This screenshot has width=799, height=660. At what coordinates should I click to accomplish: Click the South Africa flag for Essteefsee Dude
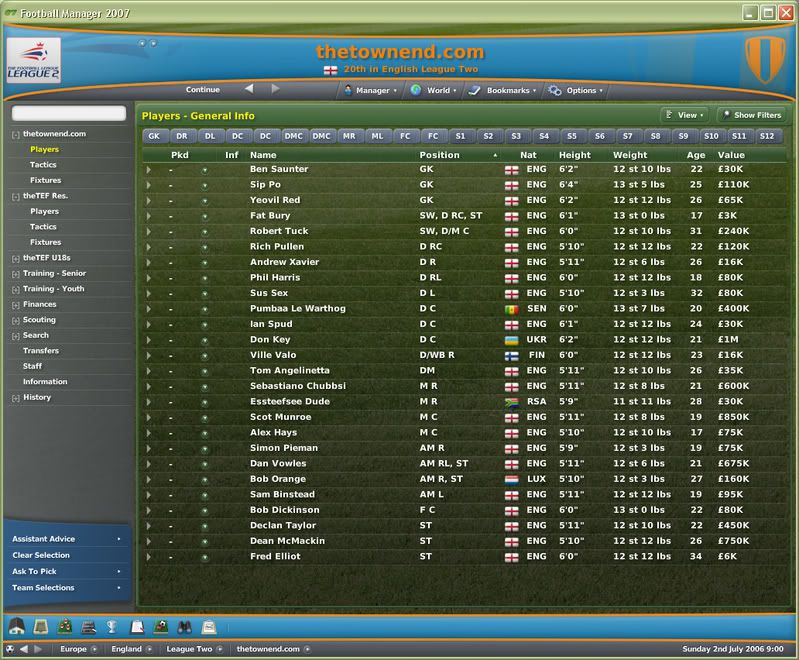pos(512,402)
